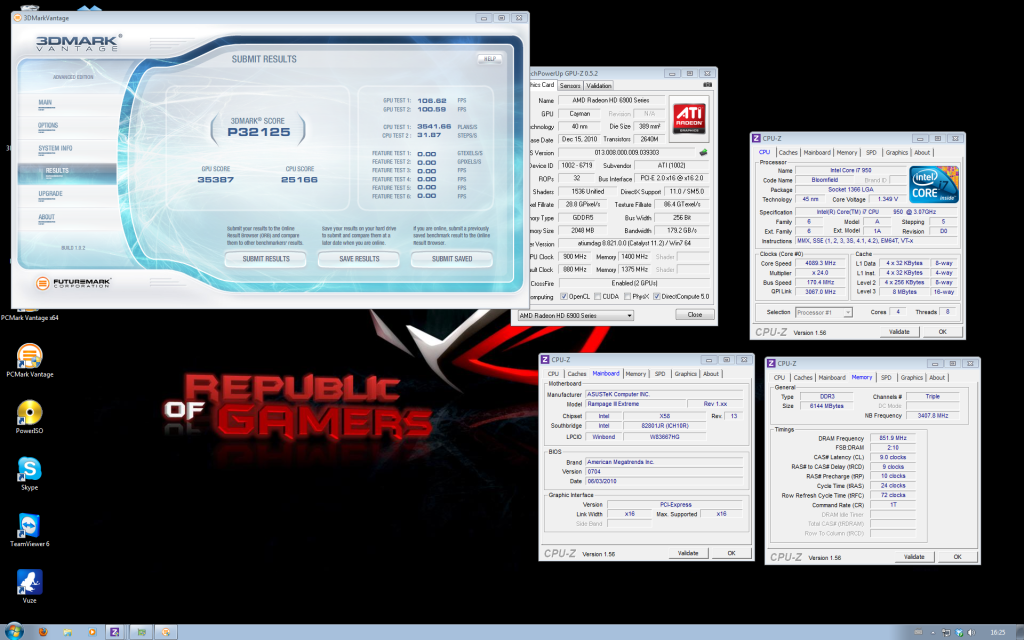
Task: Toggle the OpenCL checkbox in GPU-Z
Action: [564, 296]
